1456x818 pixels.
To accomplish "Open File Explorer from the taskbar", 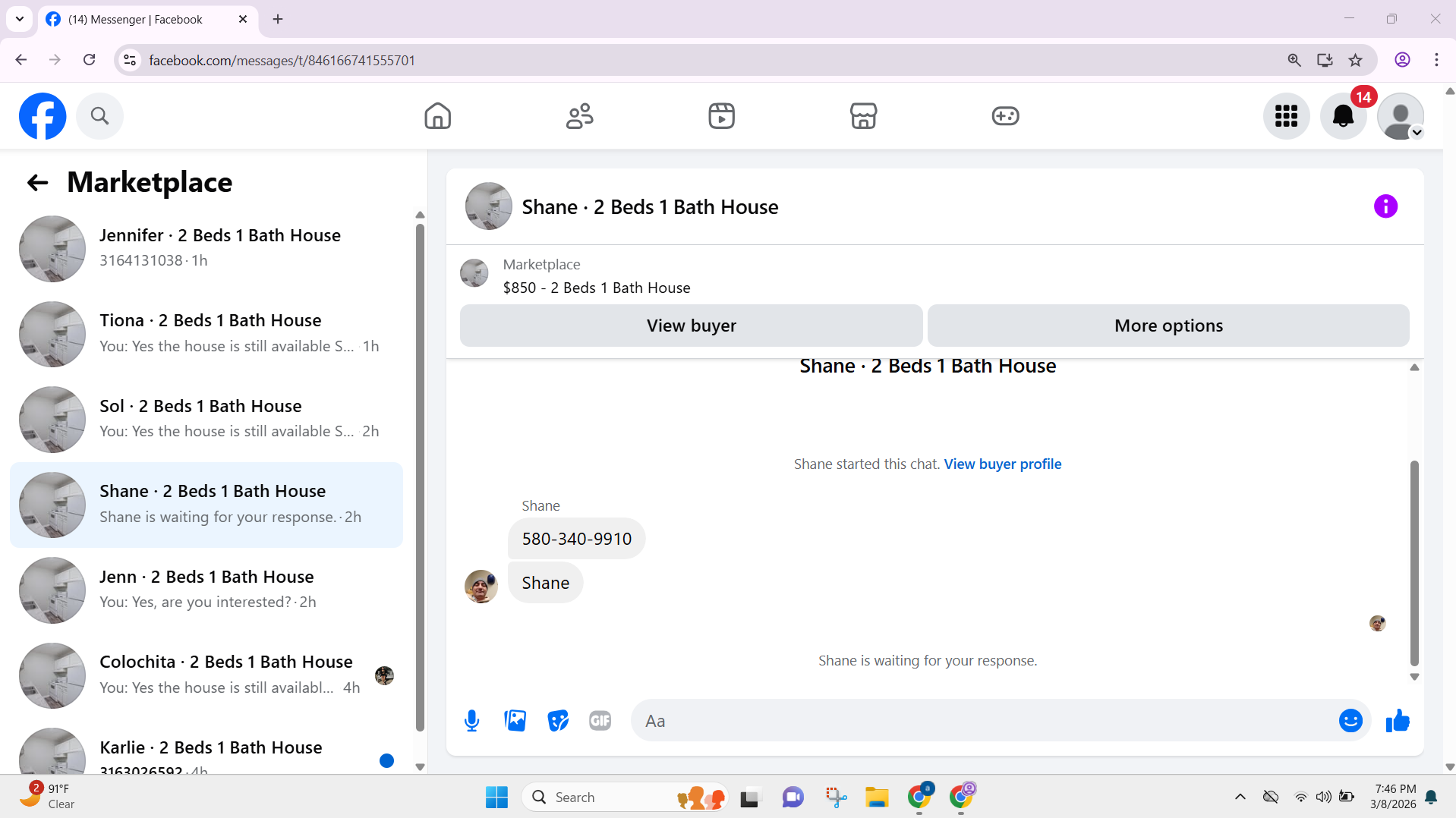I will point(877,797).
